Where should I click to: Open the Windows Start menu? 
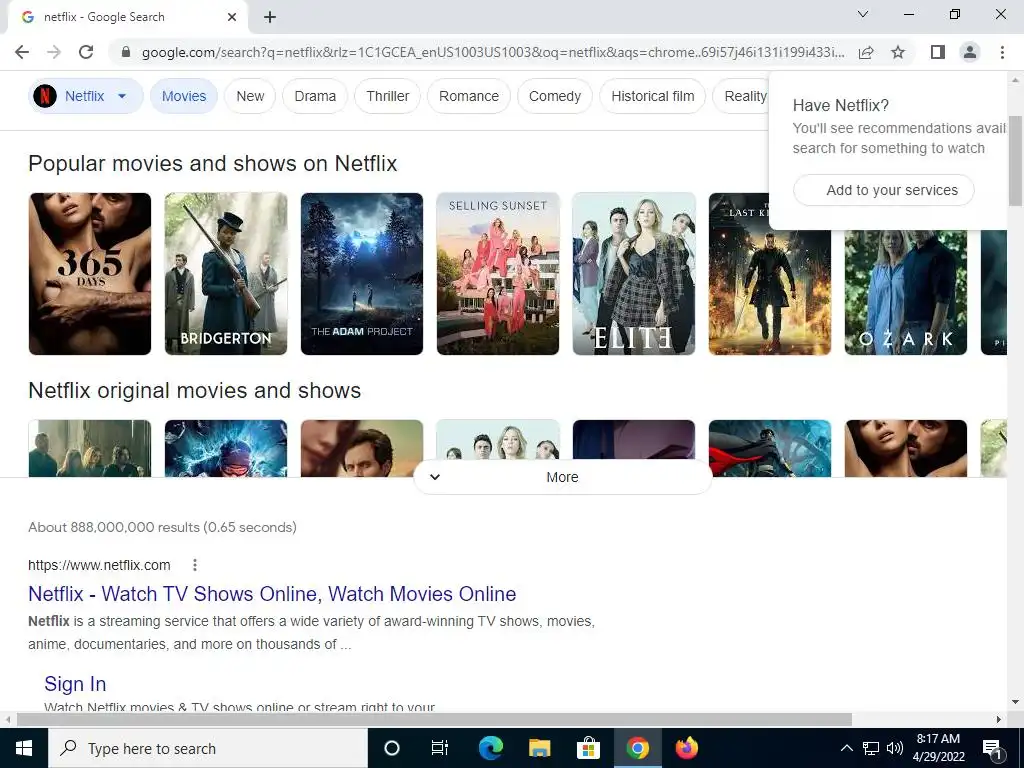click(x=24, y=748)
